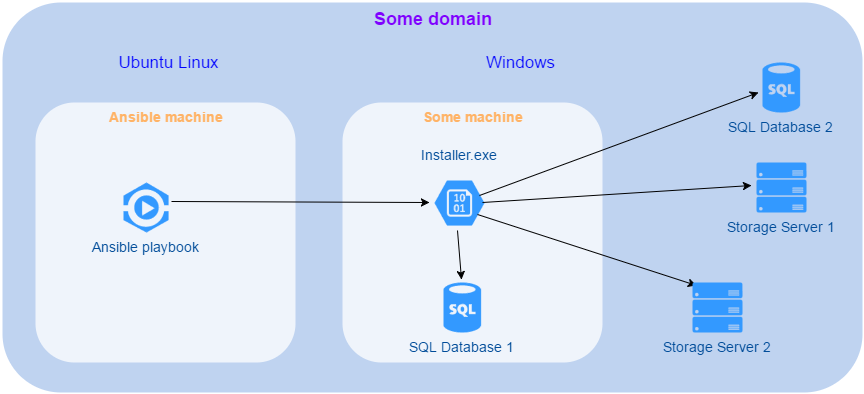The image size is (864, 394).
Task: Select the "Some machine" label
Action: [x=473, y=117]
